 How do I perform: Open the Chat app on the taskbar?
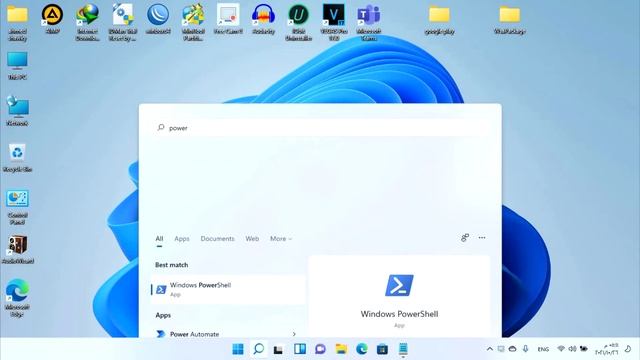tap(320, 349)
